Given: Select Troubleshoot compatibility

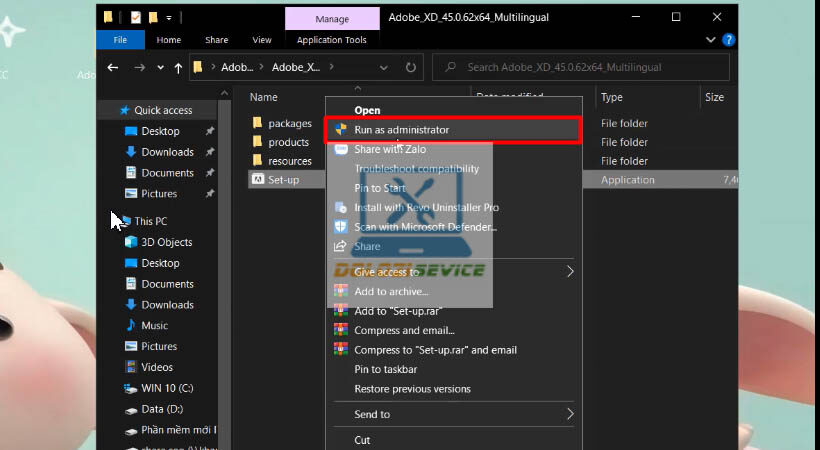Looking at the screenshot, I should point(453,168).
